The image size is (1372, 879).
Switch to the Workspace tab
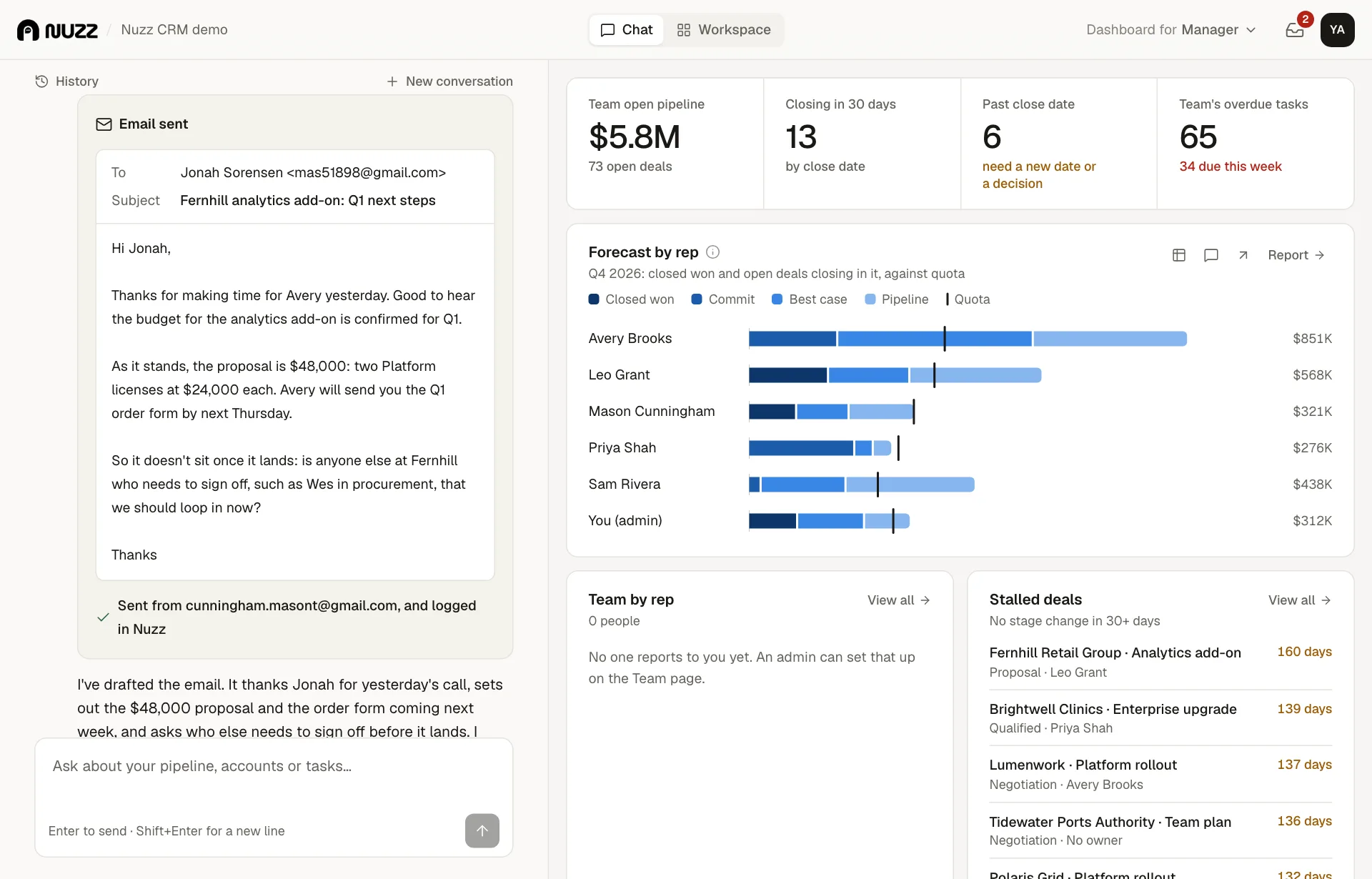tap(723, 30)
